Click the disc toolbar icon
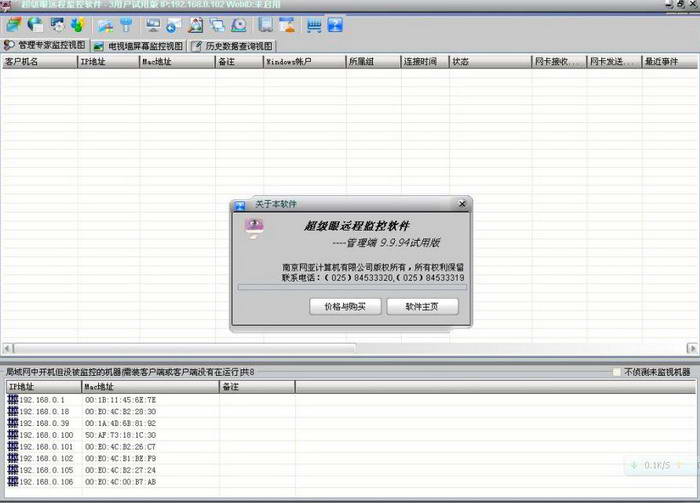Viewport: 700px width, 503px height. pyautogui.click(x=239, y=25)
